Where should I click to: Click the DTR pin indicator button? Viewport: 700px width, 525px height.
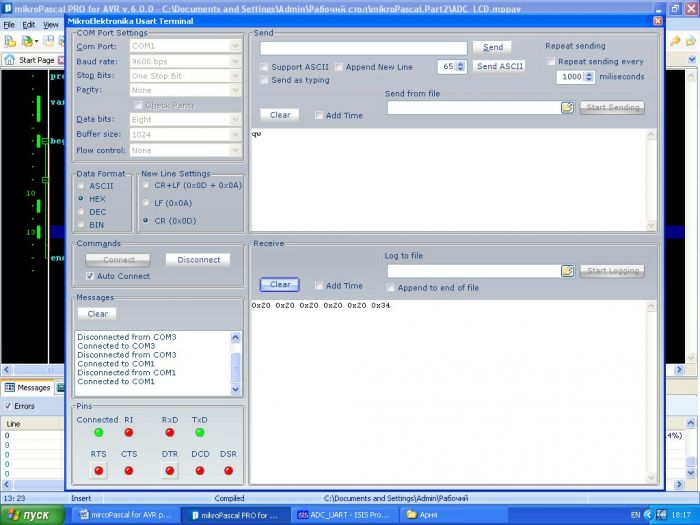pos(170,471)
